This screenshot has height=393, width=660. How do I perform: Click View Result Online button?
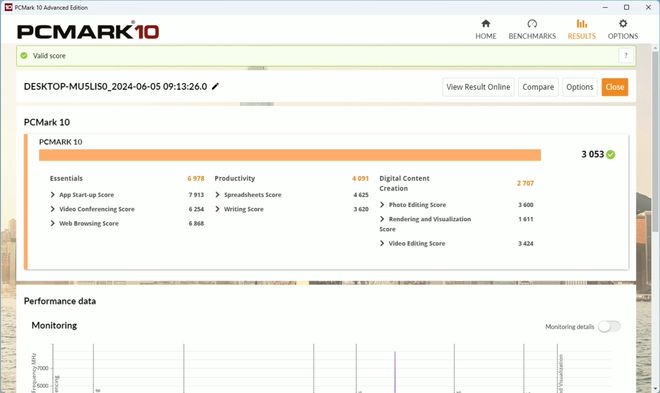[478, 87]
